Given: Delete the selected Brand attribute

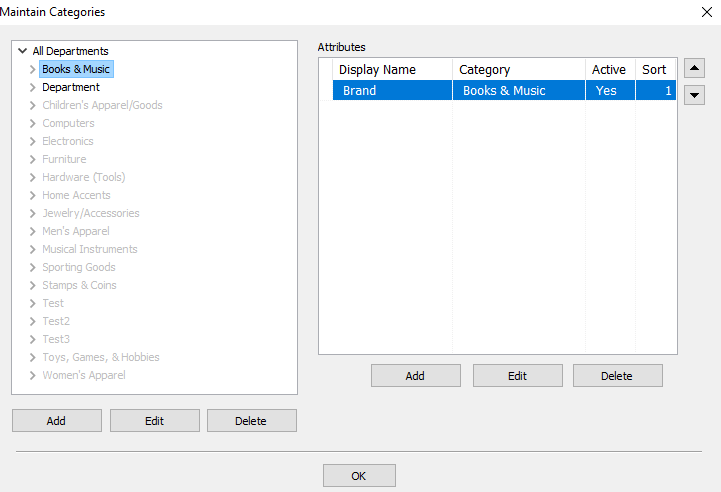Looking at the screenshot, I should click(618, 376).
